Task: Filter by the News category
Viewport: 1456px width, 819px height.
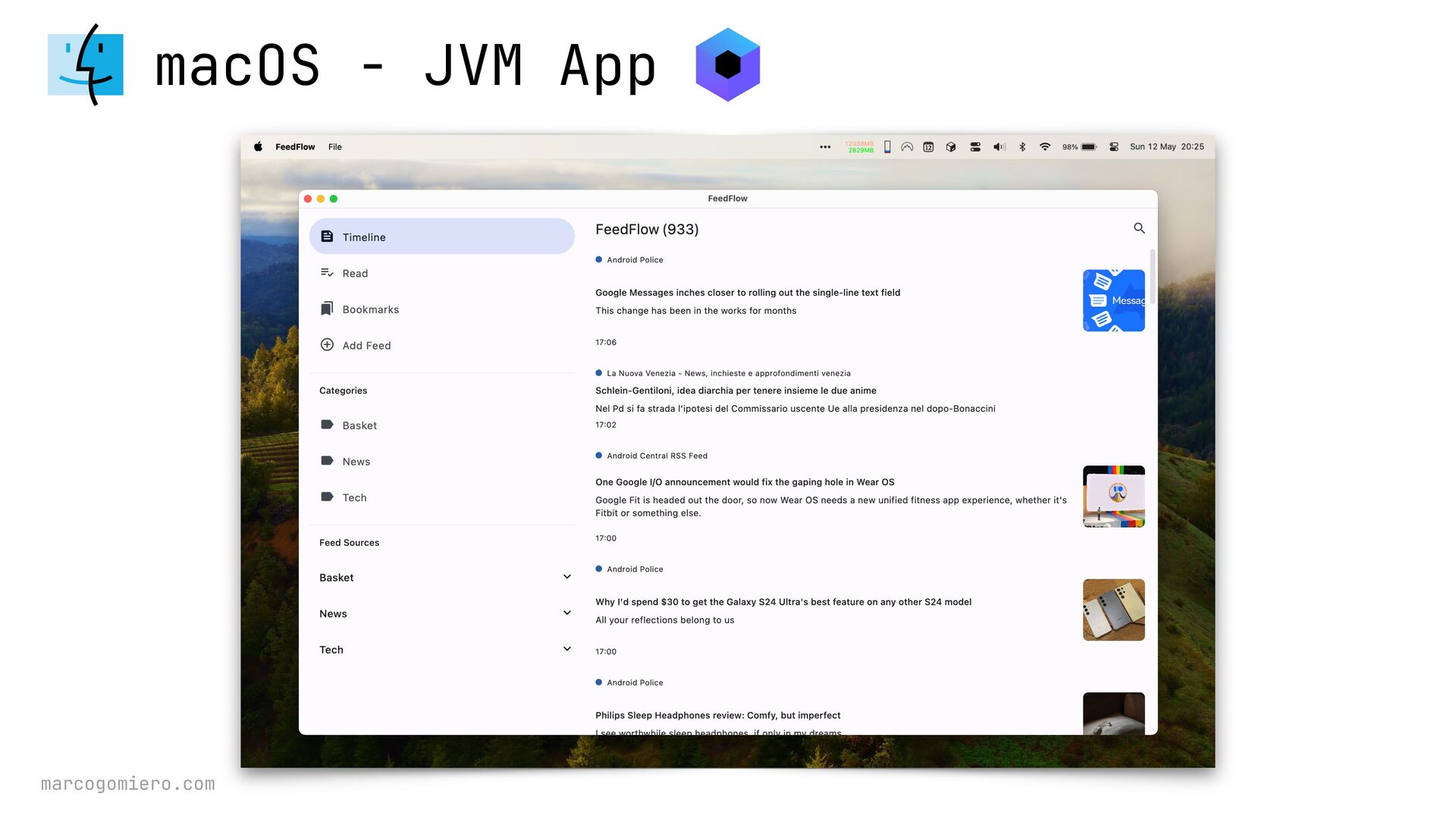Action: point(442,461)
